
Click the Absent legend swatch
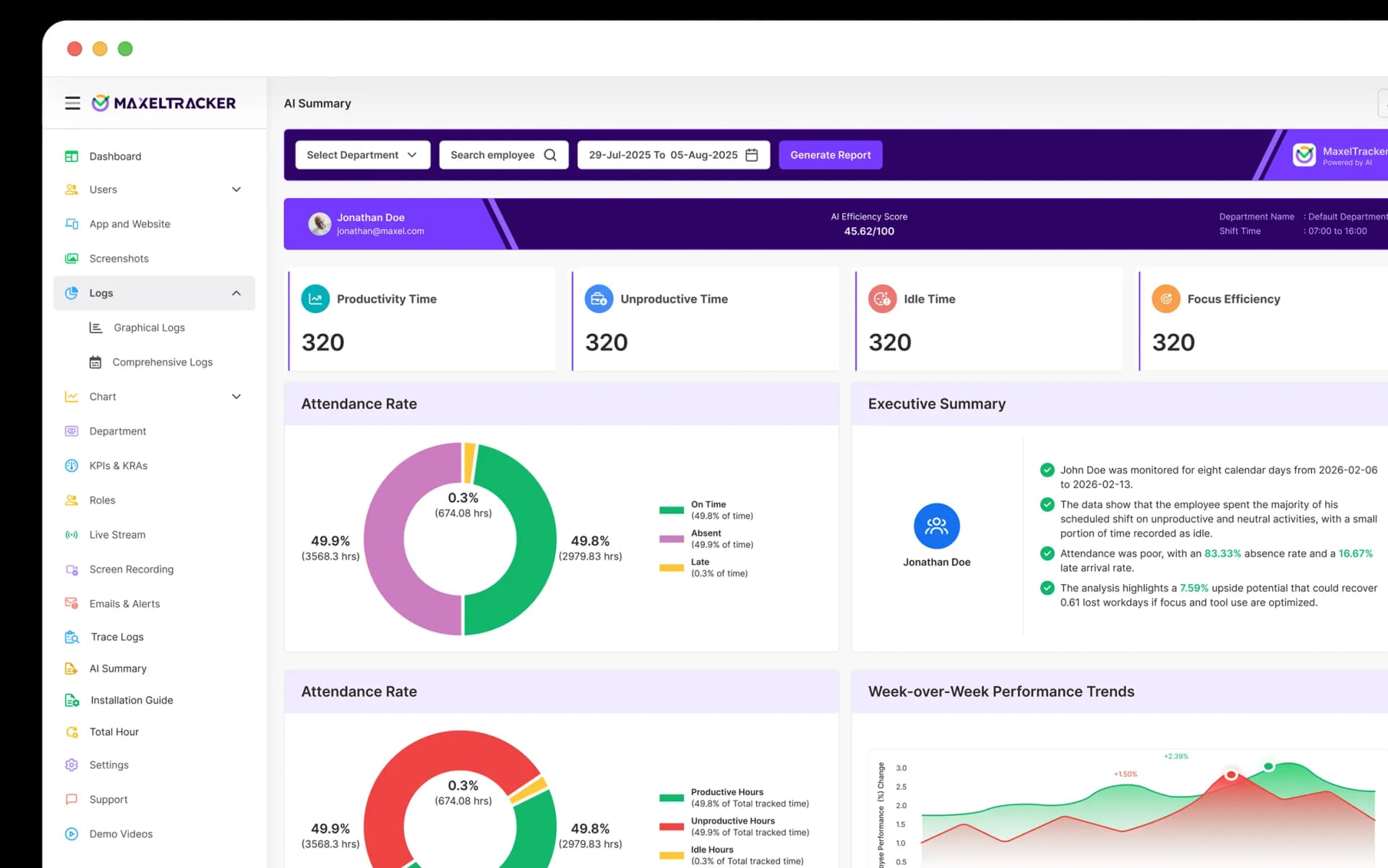(672, 539)
